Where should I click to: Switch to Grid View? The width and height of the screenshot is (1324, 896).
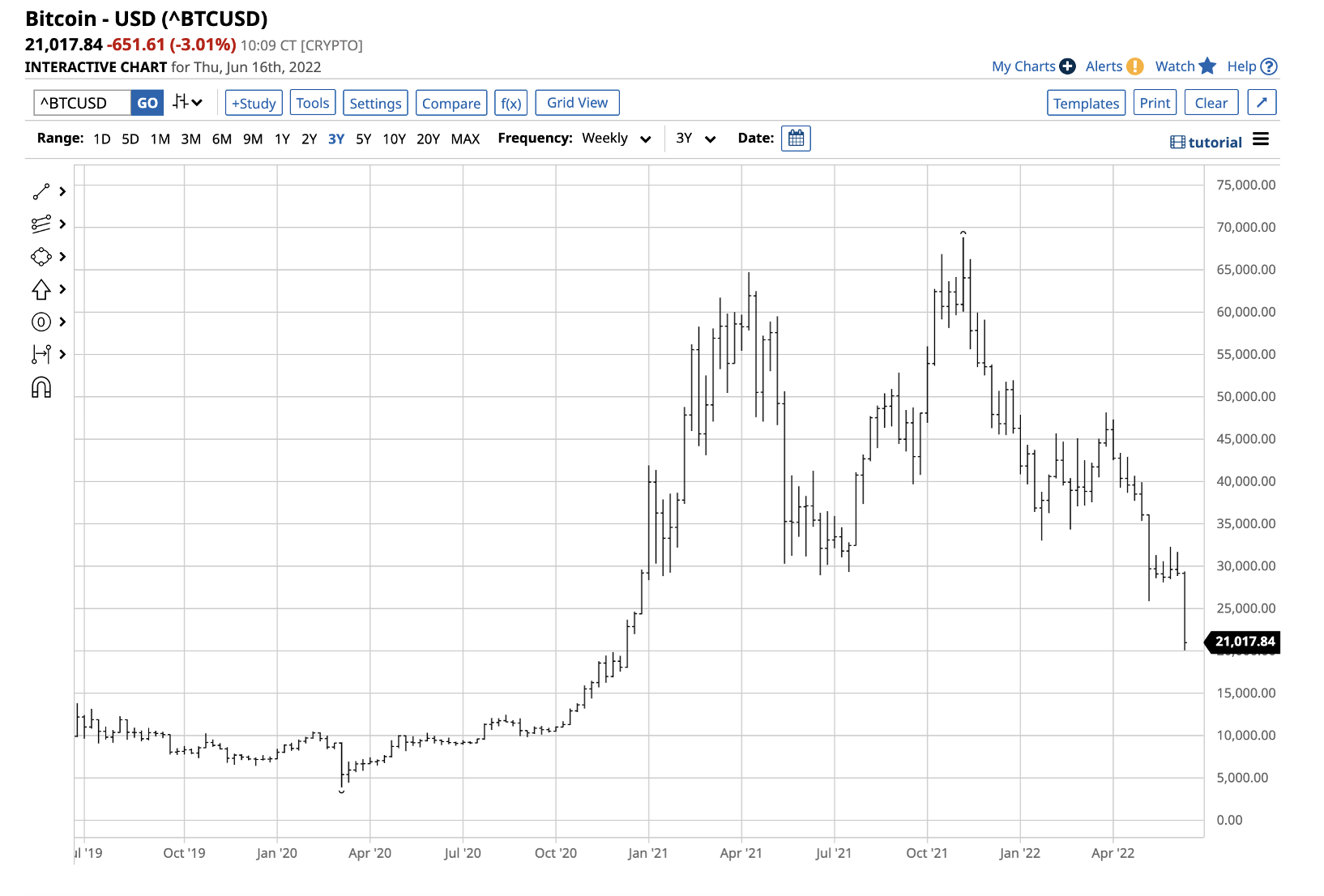[x=577, y=103]
